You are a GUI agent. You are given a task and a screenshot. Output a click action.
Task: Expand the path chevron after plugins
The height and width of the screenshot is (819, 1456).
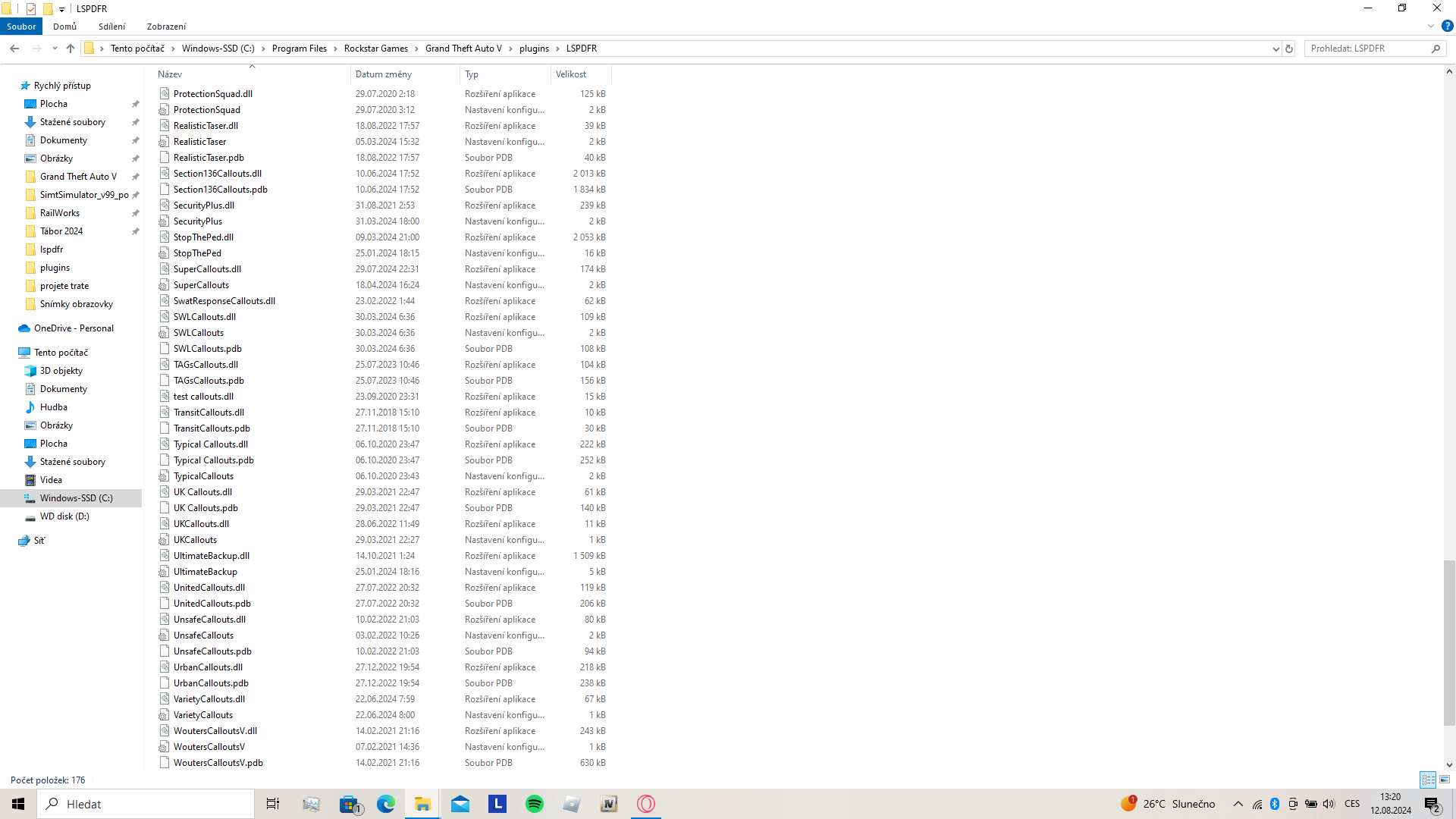click(x=558, y=49)
